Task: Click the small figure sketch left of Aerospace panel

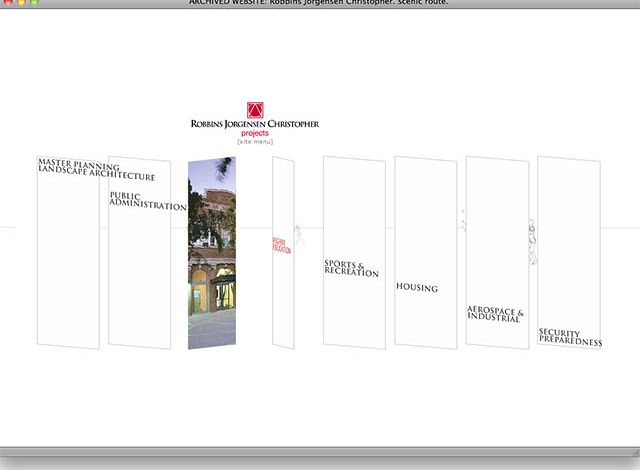Action: (463, 221)
